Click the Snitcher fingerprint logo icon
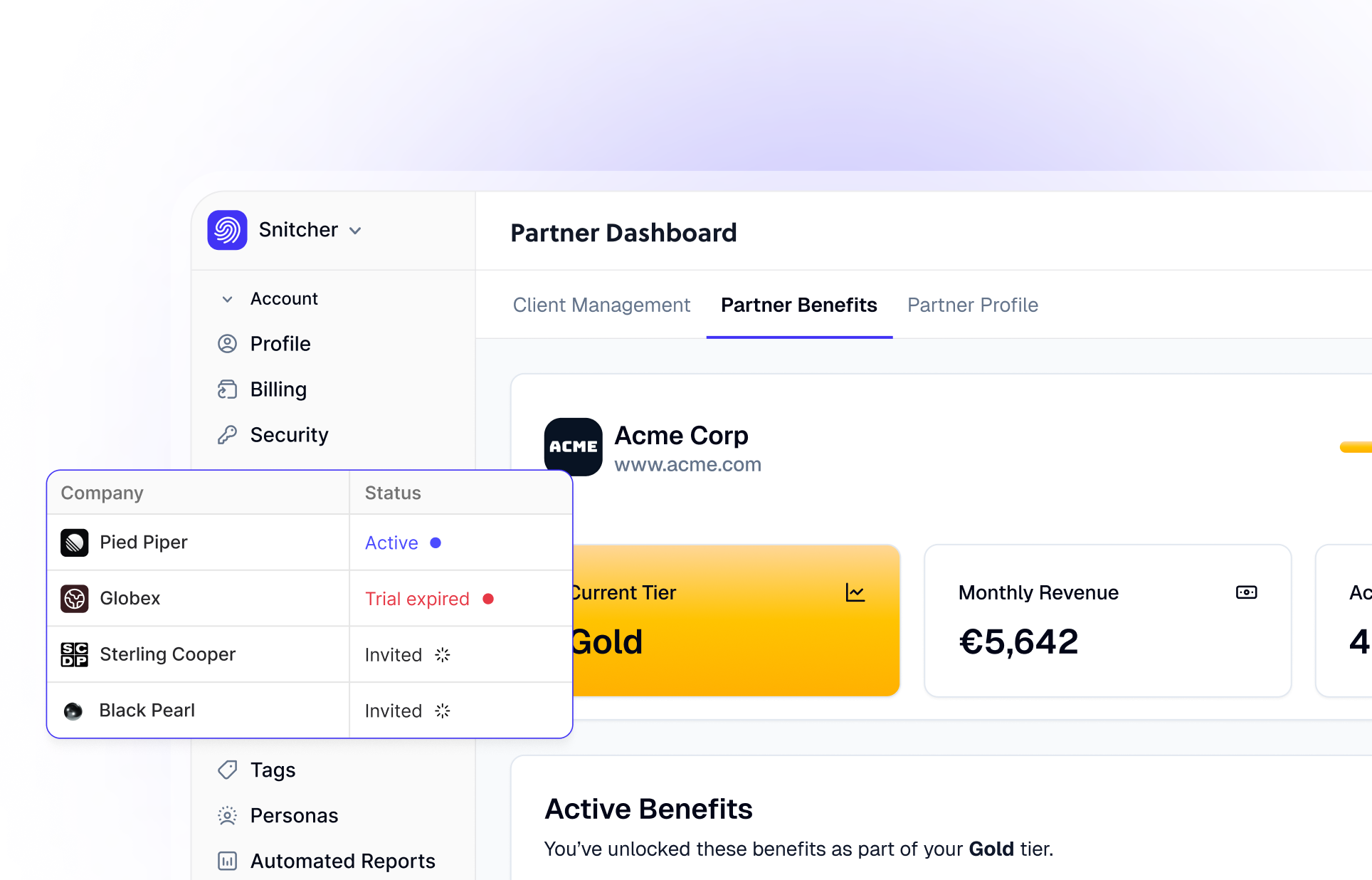This screenshot has width=1372, height=880. point(227,230)
